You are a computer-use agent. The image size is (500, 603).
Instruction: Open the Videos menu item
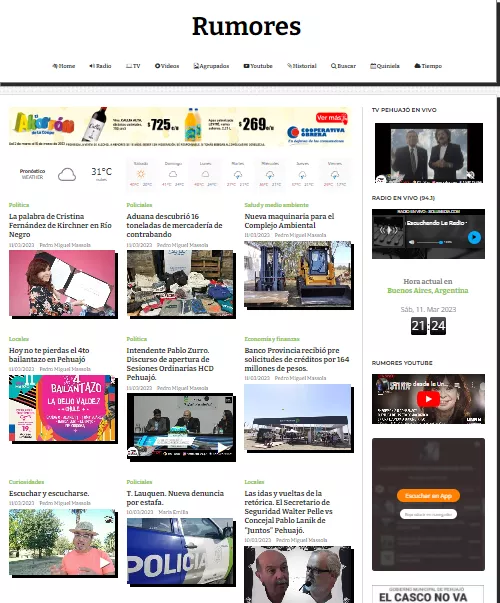pos(167,66)
